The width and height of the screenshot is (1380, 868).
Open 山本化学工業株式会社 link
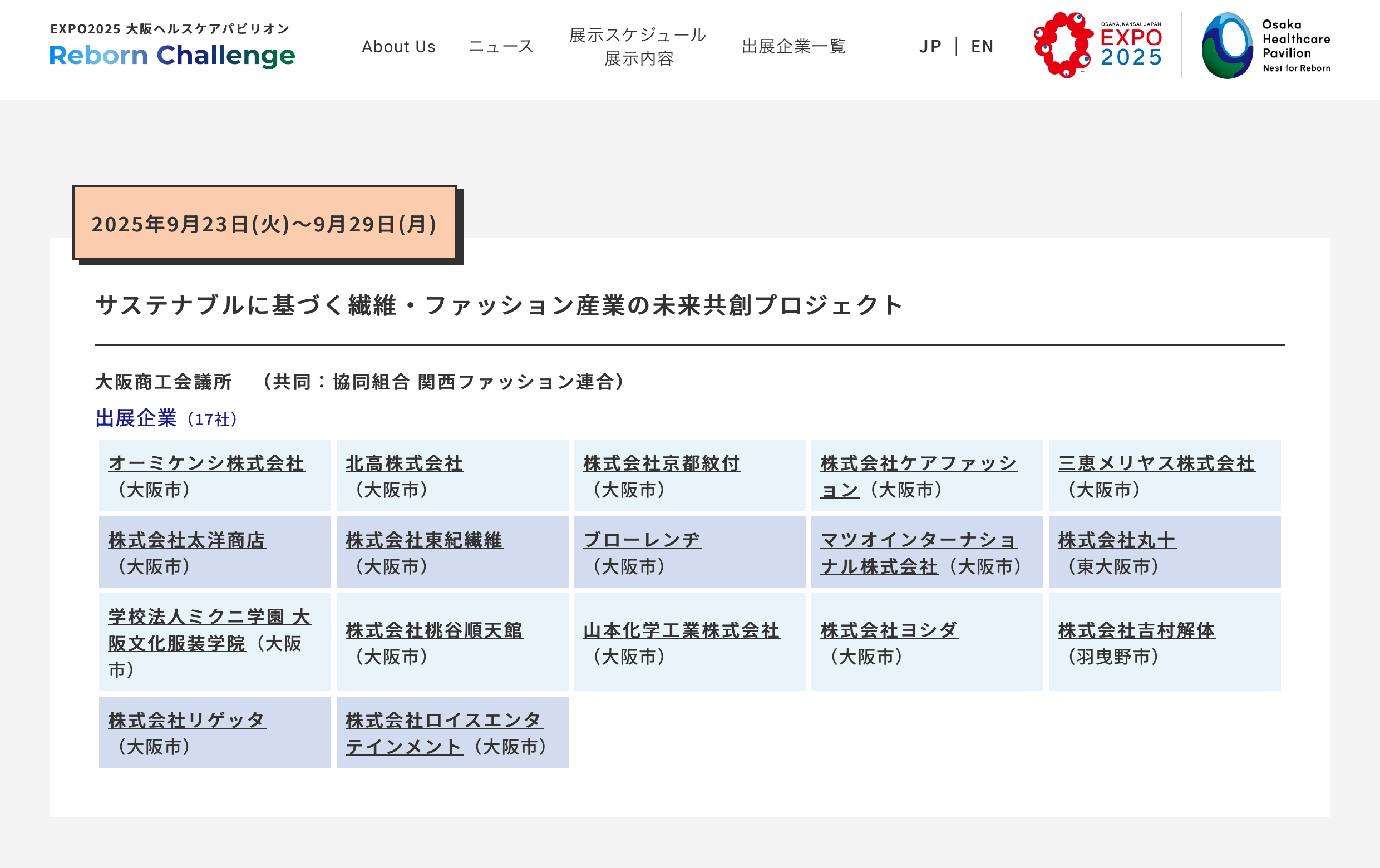pos(682,630)
